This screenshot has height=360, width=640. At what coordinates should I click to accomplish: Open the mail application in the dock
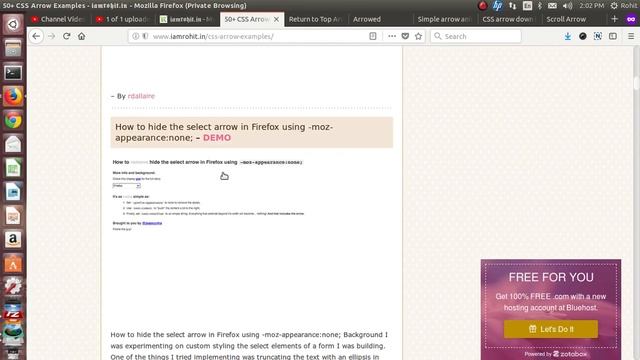(13, 144)
